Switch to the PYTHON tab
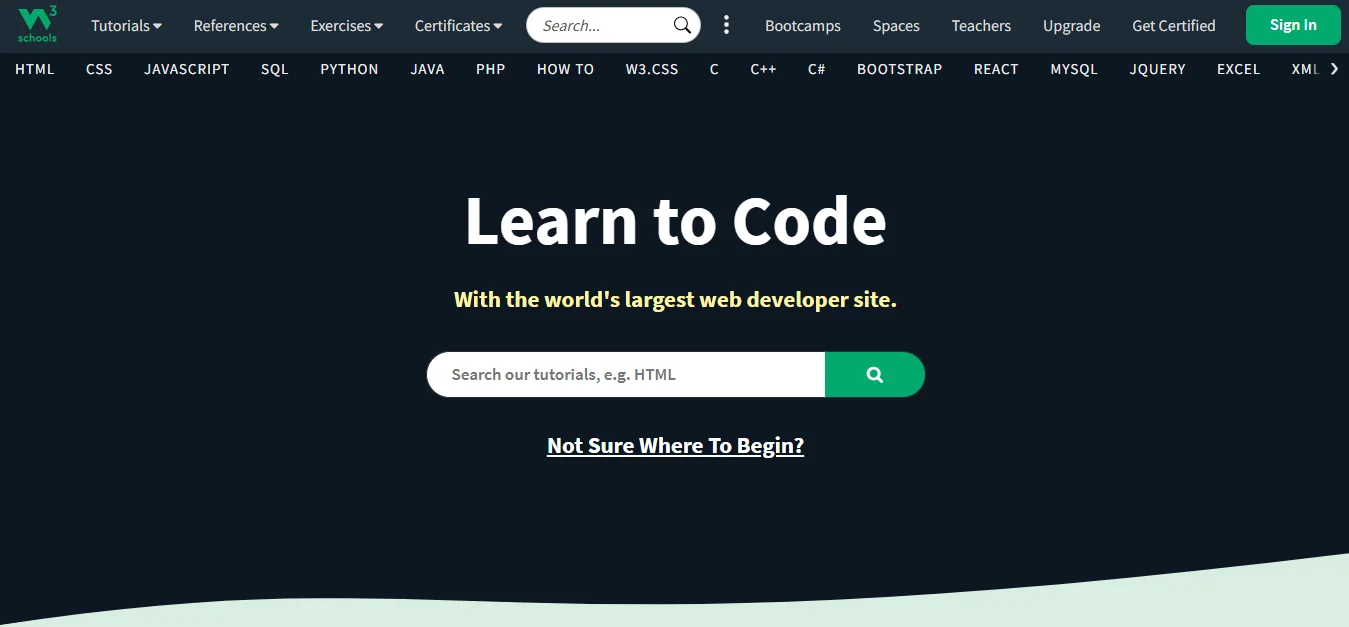Viewport: 1349px width, 627px height. (x=348, y=69)
